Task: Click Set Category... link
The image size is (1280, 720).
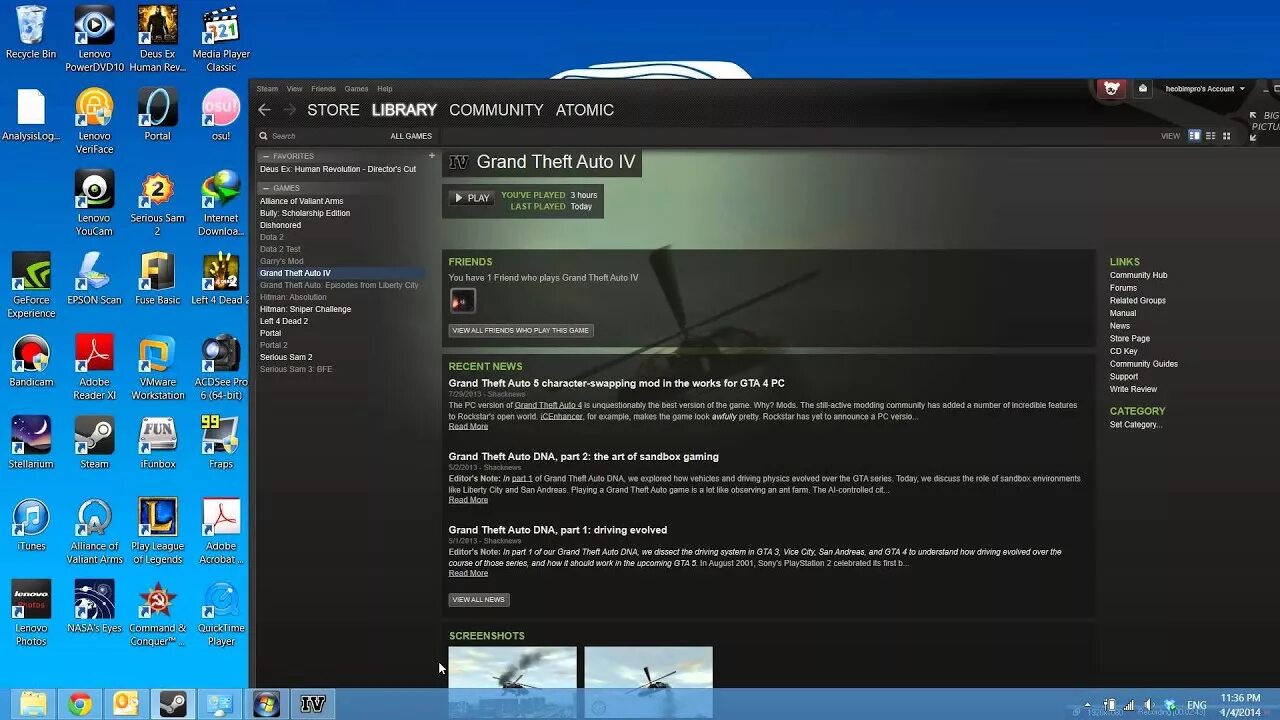Action: [x=1136, y=425]
